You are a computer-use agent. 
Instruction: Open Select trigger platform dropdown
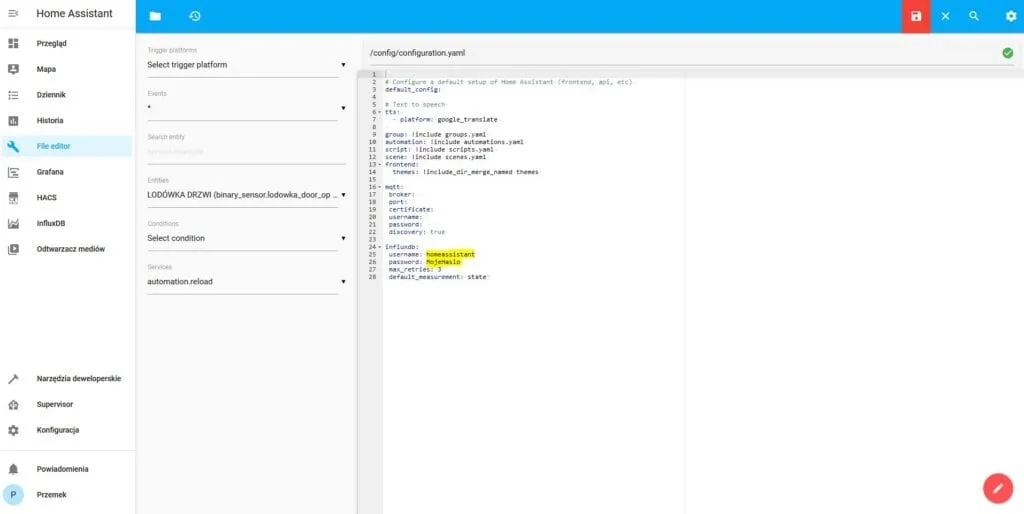[x=246, y=65]
